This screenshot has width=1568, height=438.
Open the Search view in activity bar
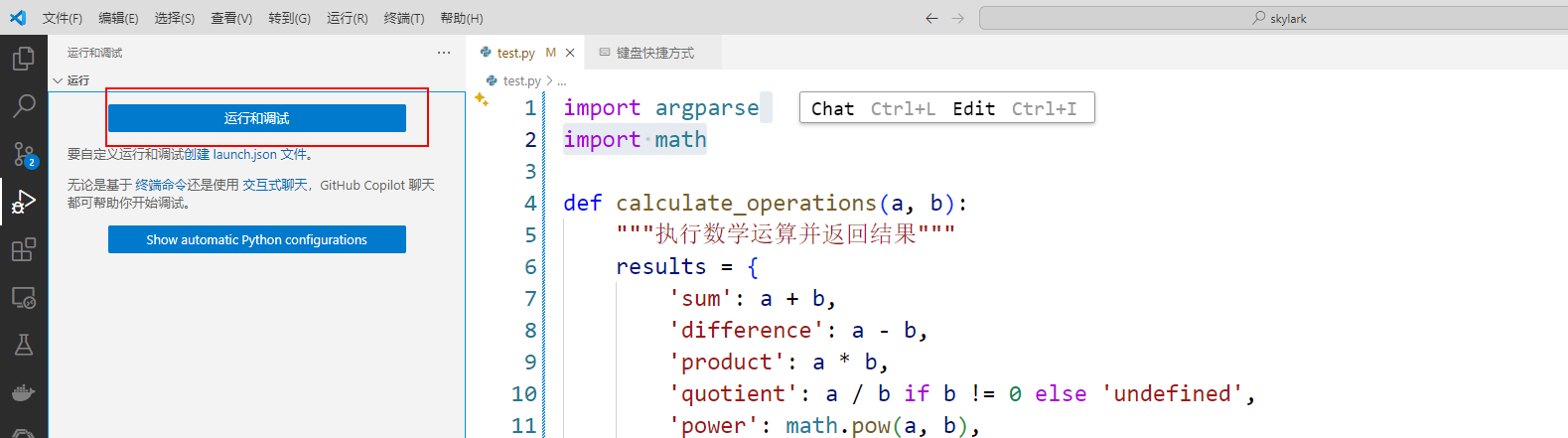point(23,105)
